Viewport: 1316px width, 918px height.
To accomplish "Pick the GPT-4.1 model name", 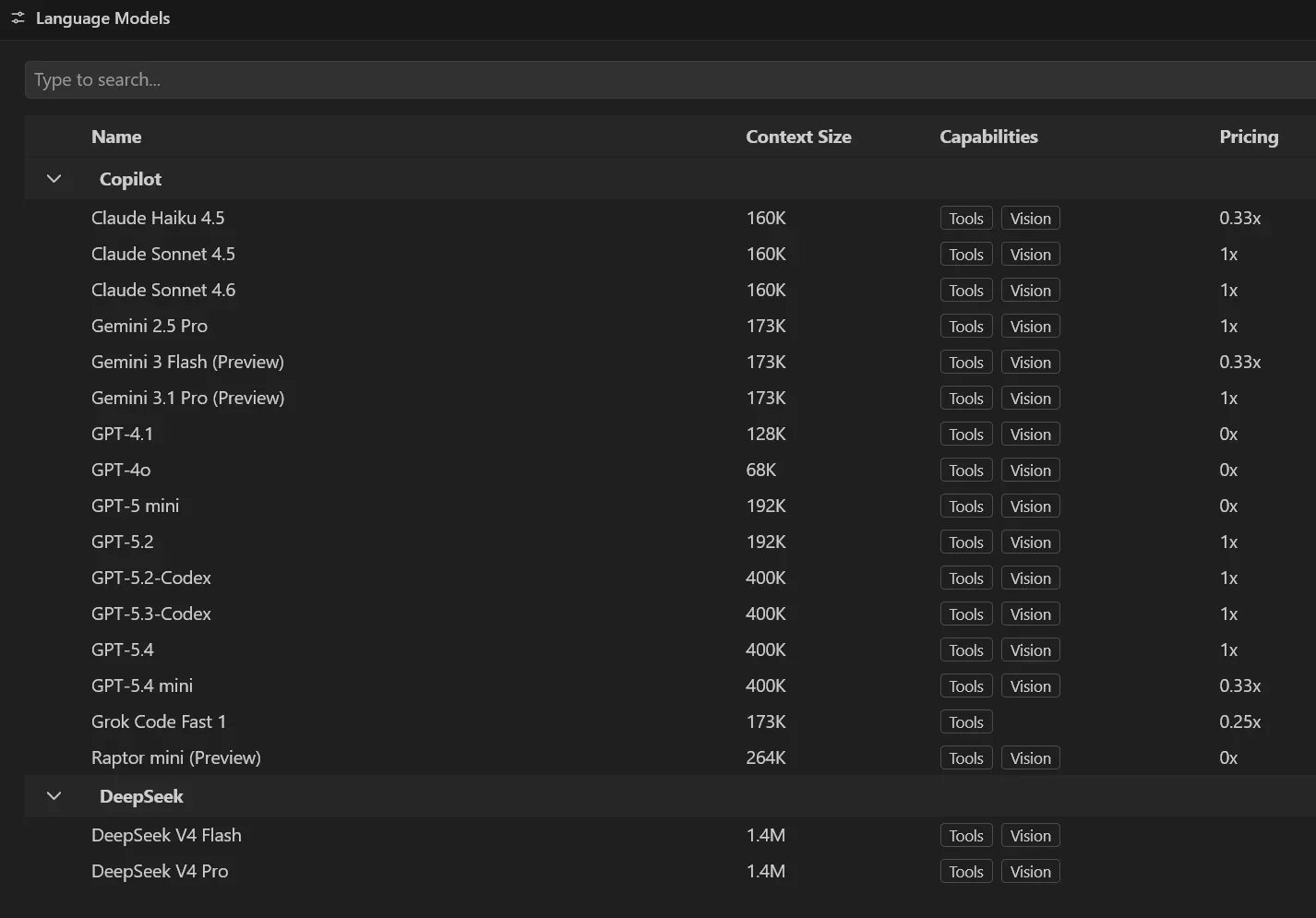I will (x=123, y=434).
